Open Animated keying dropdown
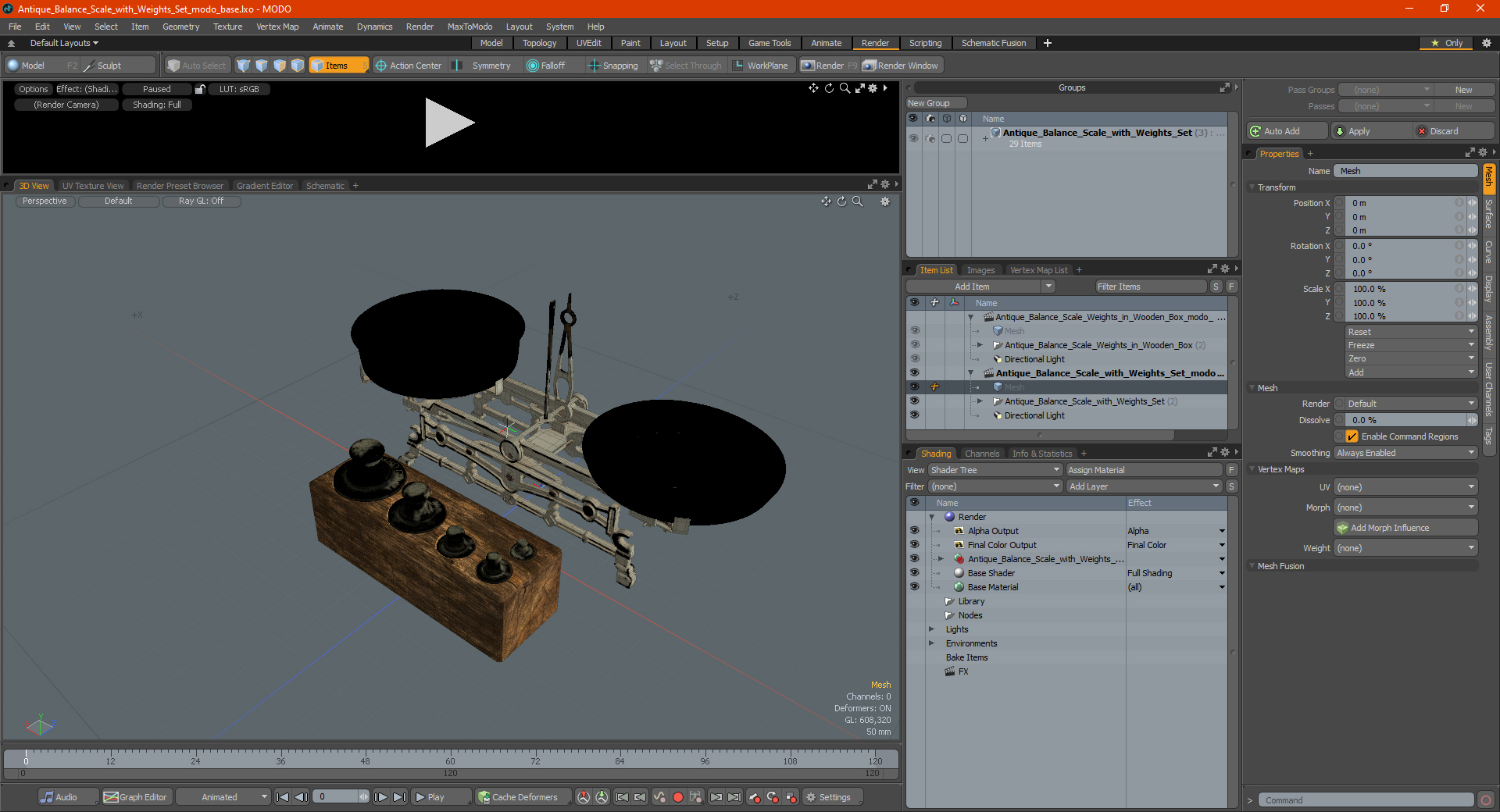Image resolution: width=1500 pixels, height=812 pixels. point(223,797)
